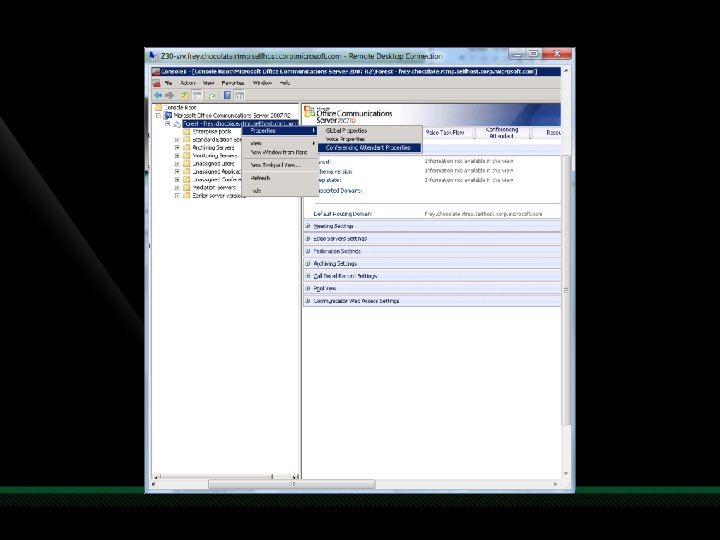The height and width of the screenshot is (540, 720).
Task: Click the green Refresh toolbar icon
Action: (212, 95)
